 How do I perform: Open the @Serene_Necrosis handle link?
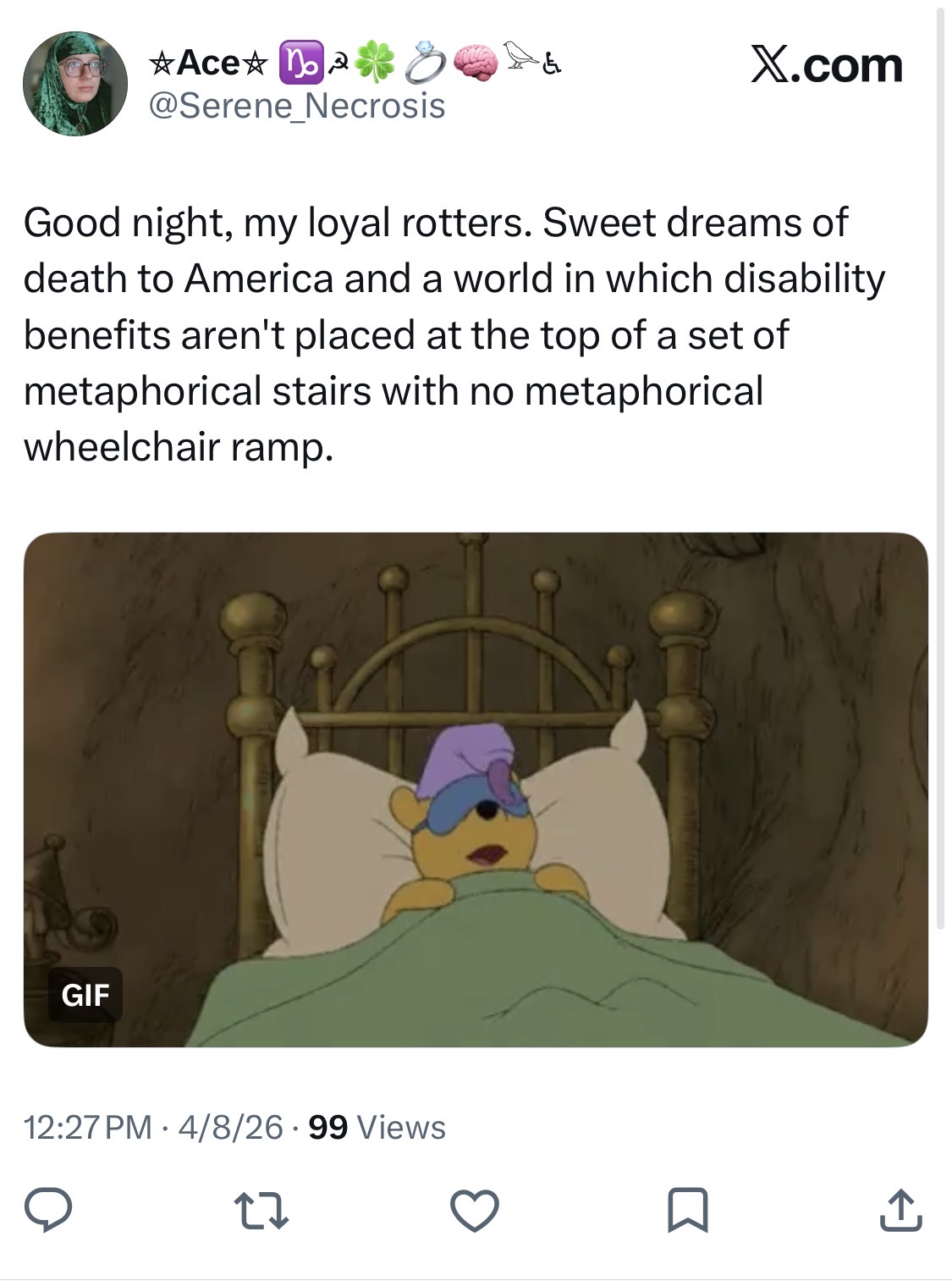coord(297,106)
